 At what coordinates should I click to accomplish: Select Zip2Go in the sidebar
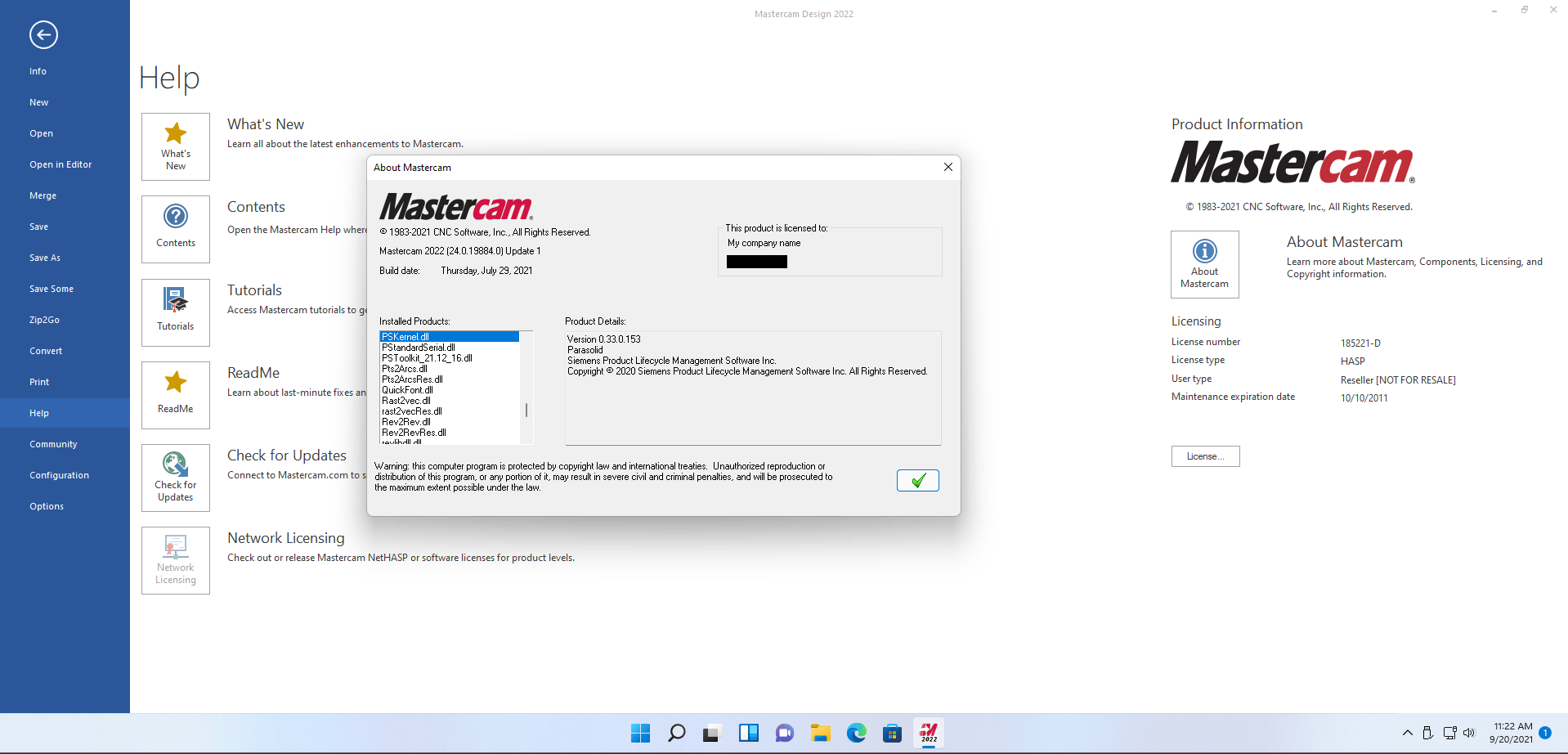pos(65,320)
